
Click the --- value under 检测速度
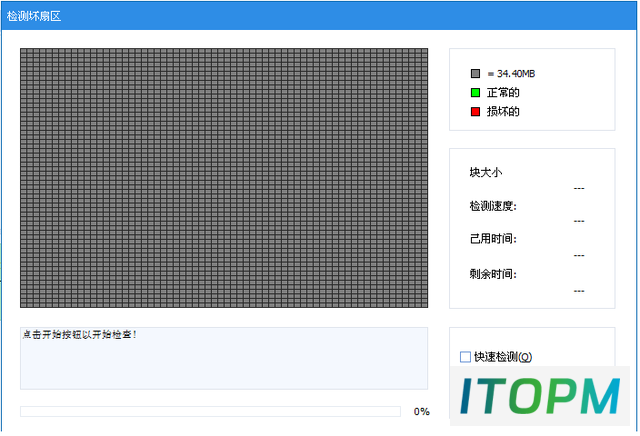[579, 221]
